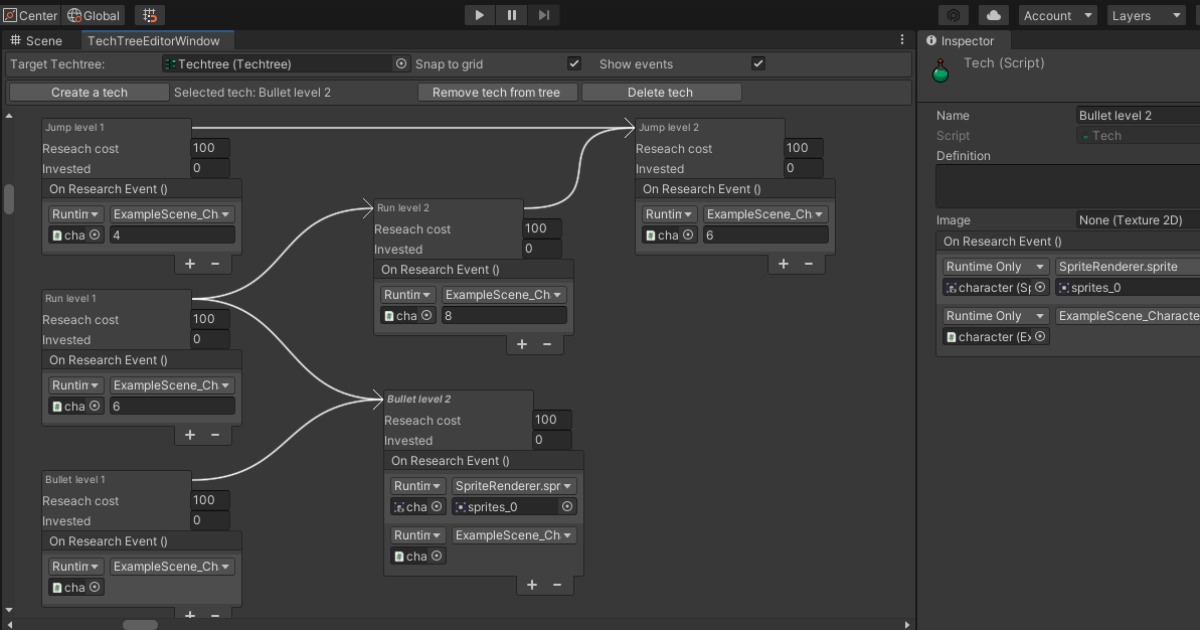Toggle the Pause button
This screenshot has height=630, width=1200.
point(511,14)
